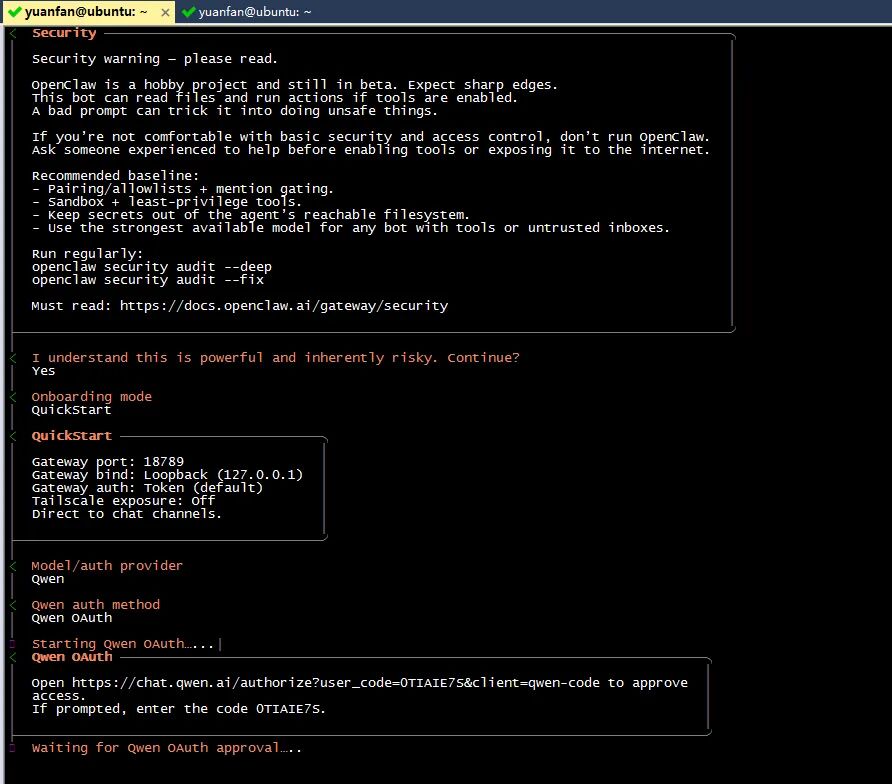This screenshot has height=784, width=892.
Task: Click the 'Tailscale exposure: Off' line
Action: click(123, 501)
